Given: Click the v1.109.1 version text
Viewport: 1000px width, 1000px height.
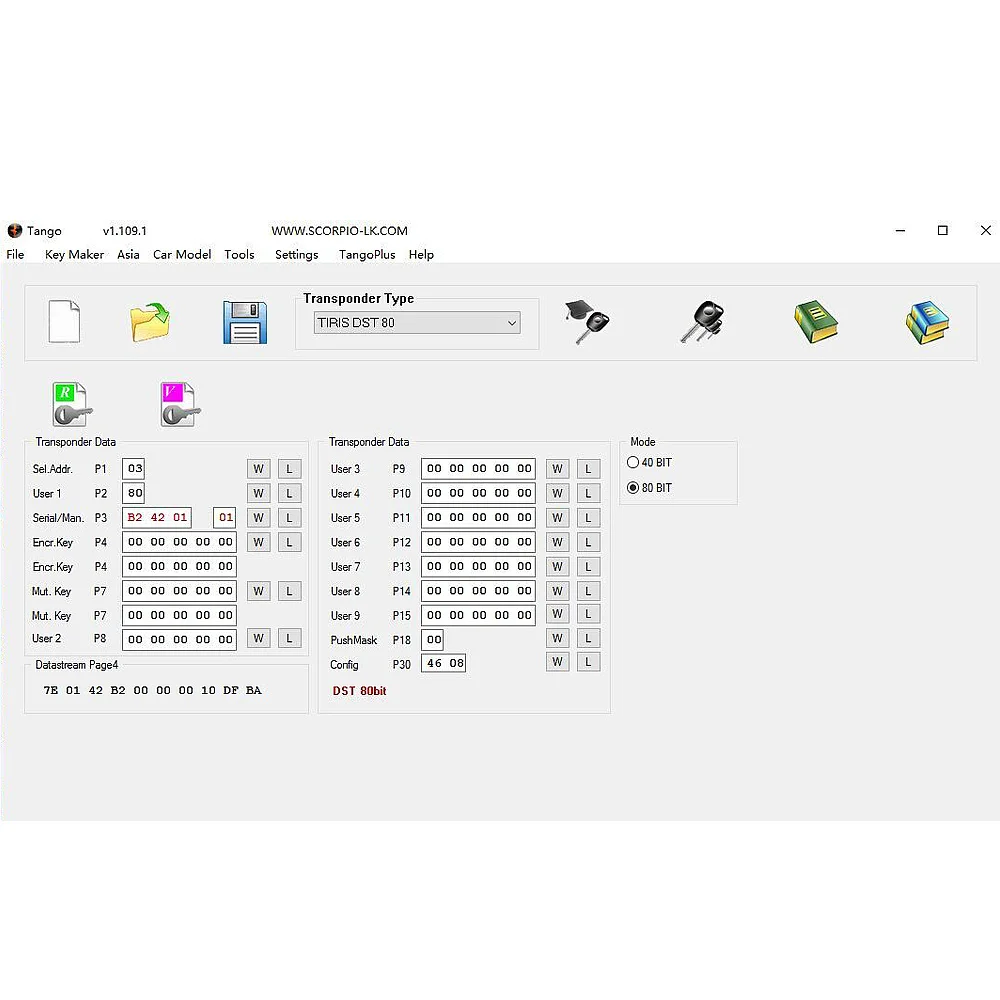Looking at the screenshot, I should coord(124,231).
